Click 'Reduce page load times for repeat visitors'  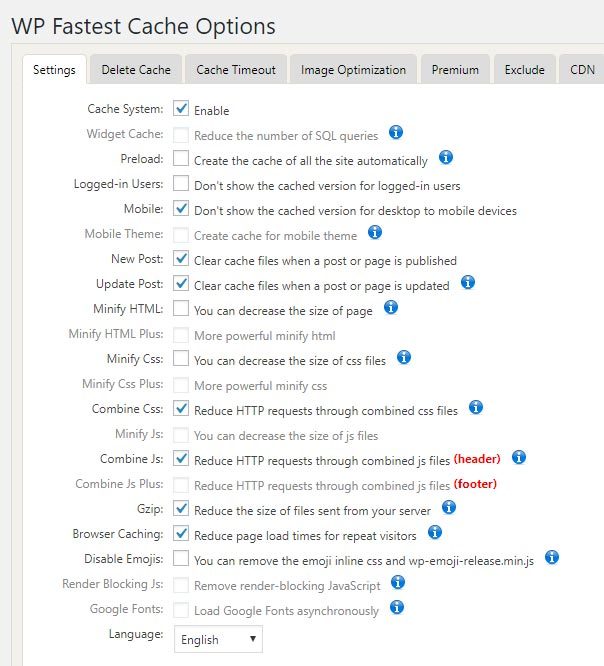pos(305,535)
